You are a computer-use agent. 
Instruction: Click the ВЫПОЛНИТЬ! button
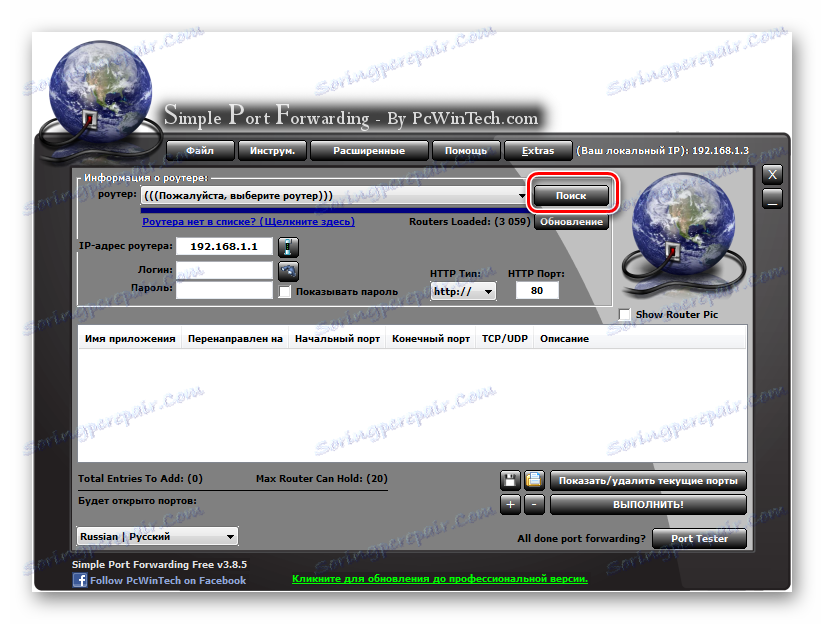coord(648,505)
